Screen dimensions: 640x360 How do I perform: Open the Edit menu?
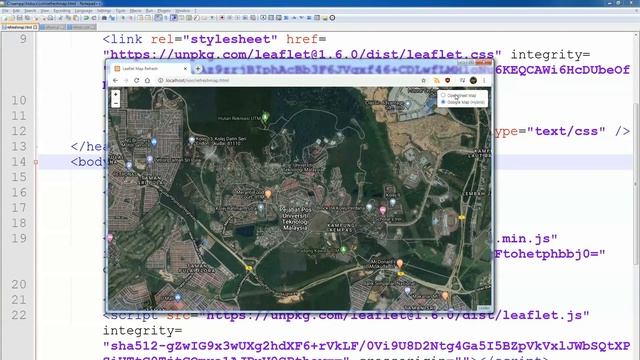click(x=16, y=11)
